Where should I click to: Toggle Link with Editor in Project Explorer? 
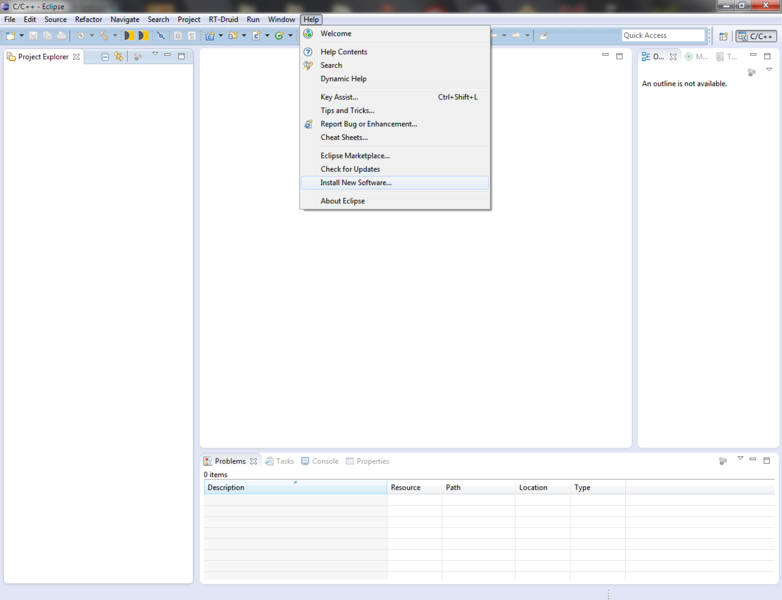(x=119, y=56)
